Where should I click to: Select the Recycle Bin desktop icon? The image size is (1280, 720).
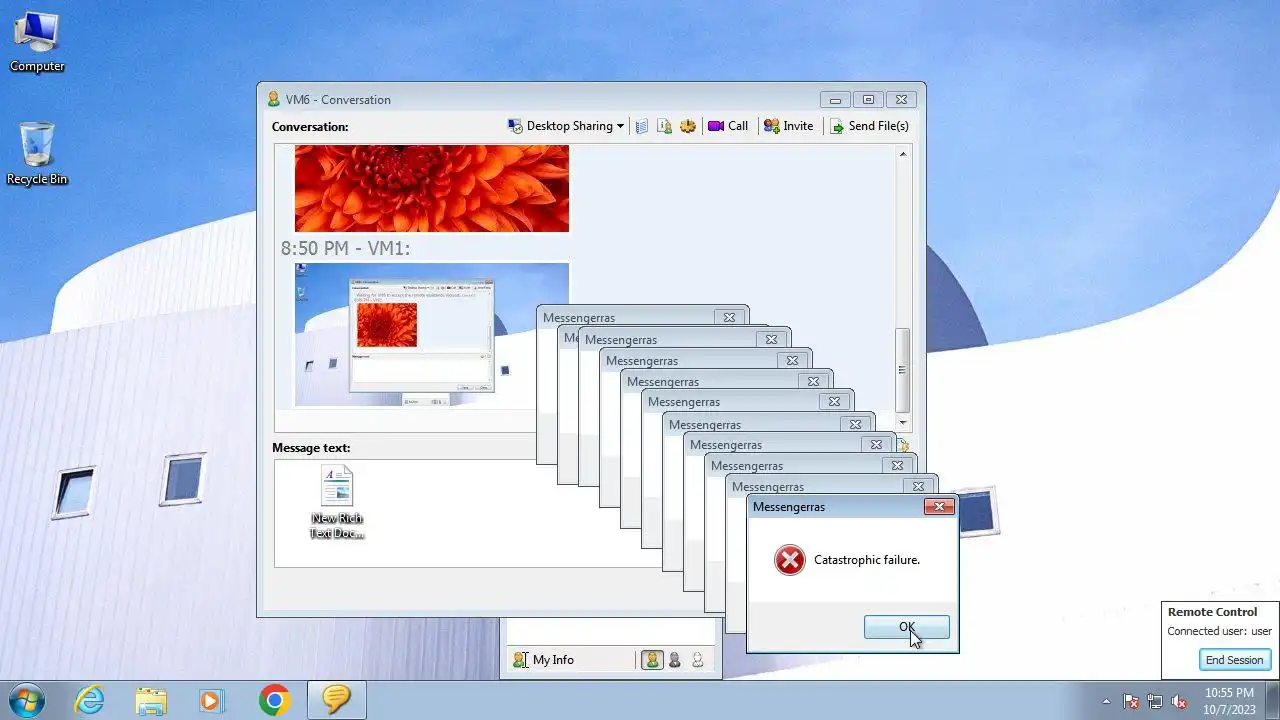tap(37, 153)
